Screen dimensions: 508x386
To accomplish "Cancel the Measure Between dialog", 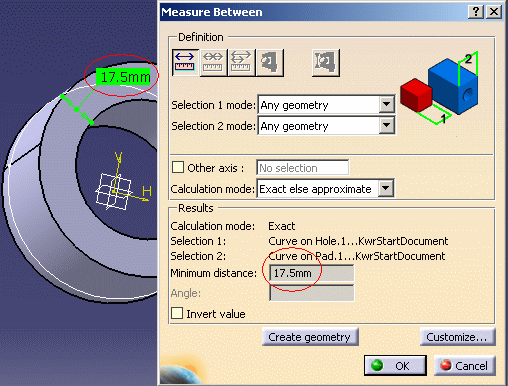I will 465,365.
